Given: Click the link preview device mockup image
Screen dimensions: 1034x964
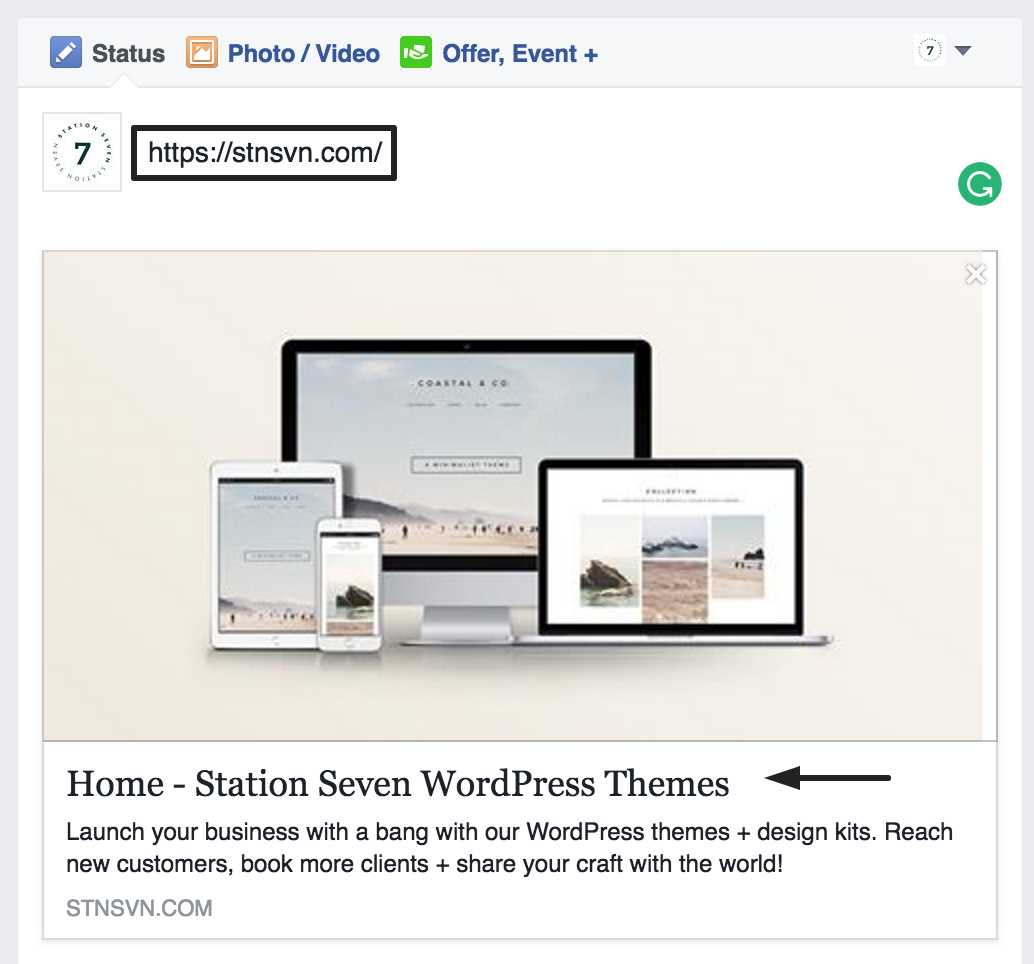Looking at the screenshot, I should tap(512, 495).
